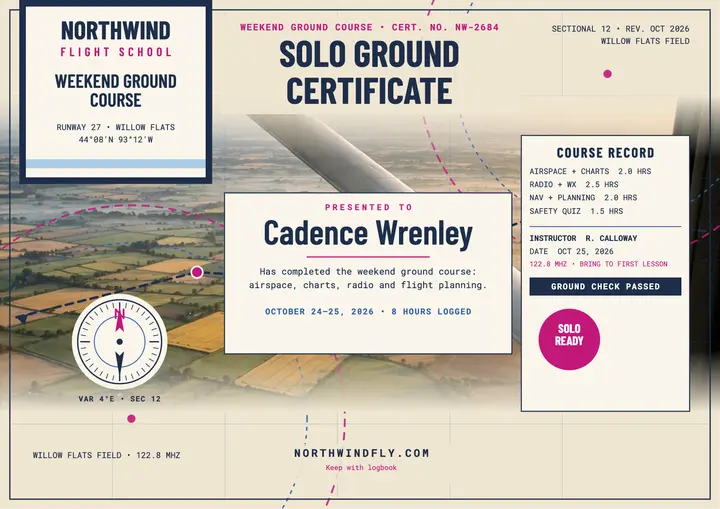Viewport: 720px width, 509px height.
Task: Click the NORTHWIND logo title
Action: [116, 31]
